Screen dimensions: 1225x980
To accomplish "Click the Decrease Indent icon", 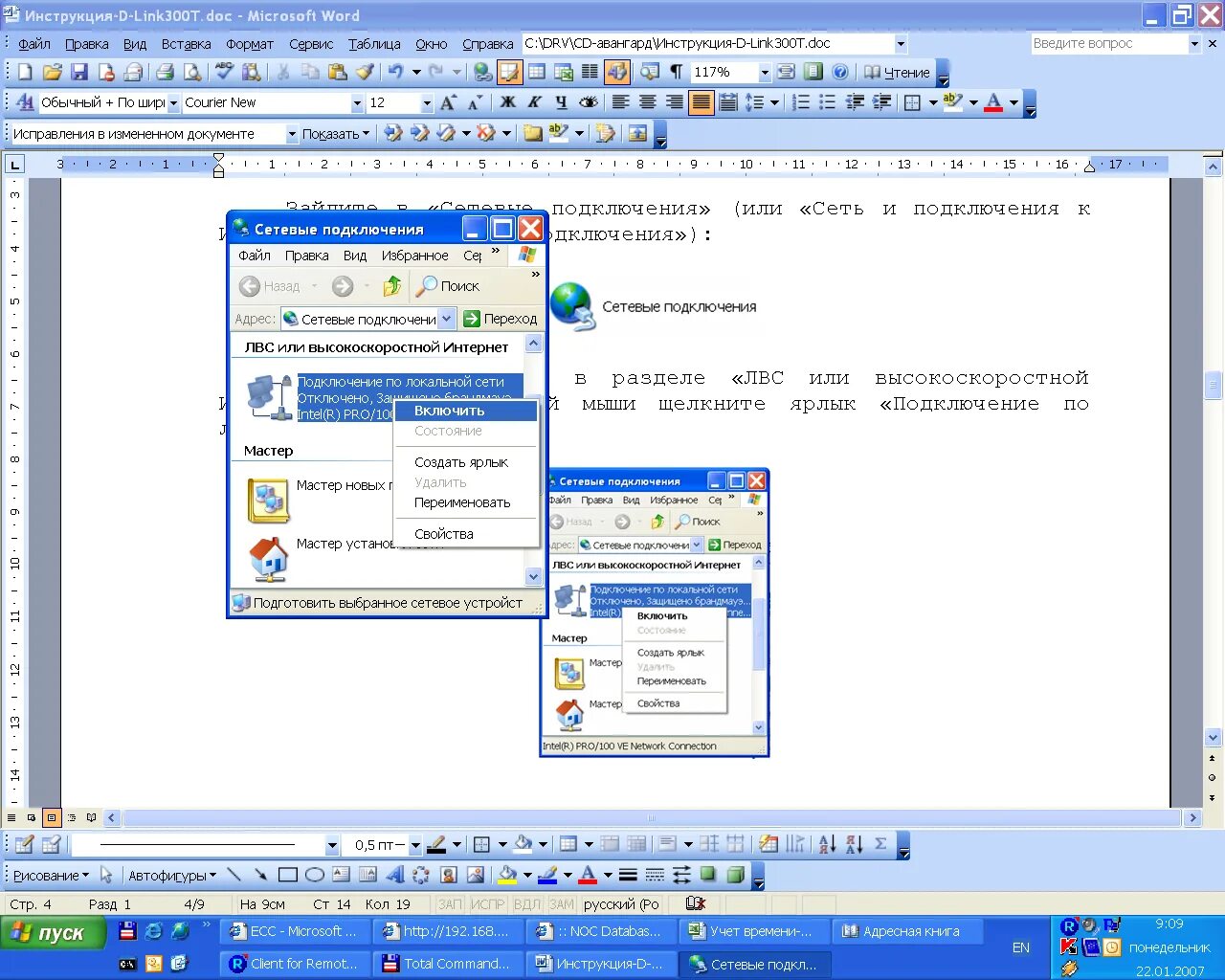I will point(856,102).
